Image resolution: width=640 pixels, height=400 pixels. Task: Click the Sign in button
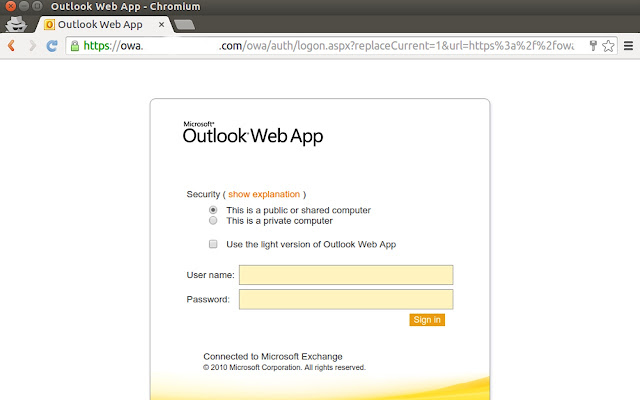click(427, 320)
